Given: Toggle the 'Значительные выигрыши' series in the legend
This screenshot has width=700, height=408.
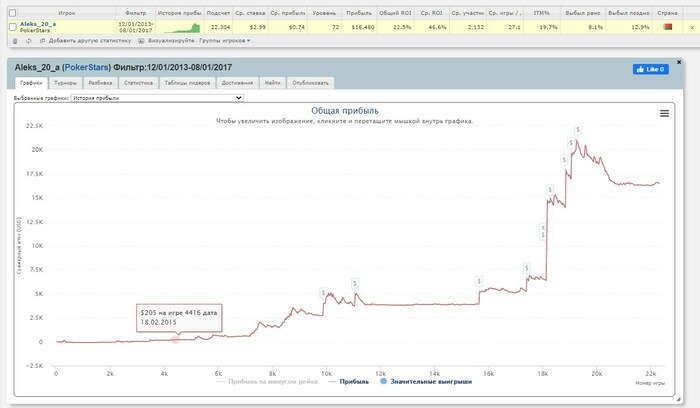Looking at the screenshot, I should pos(426,382).
